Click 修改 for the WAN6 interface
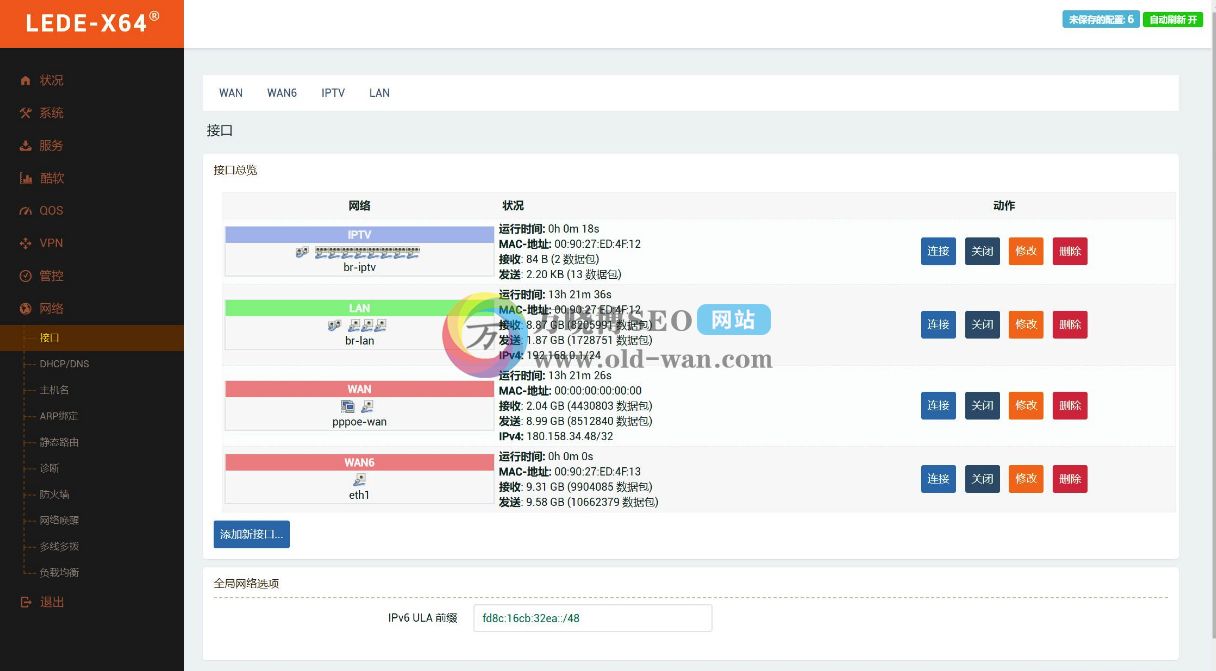1216x671 pixels. coord(1026,479)
